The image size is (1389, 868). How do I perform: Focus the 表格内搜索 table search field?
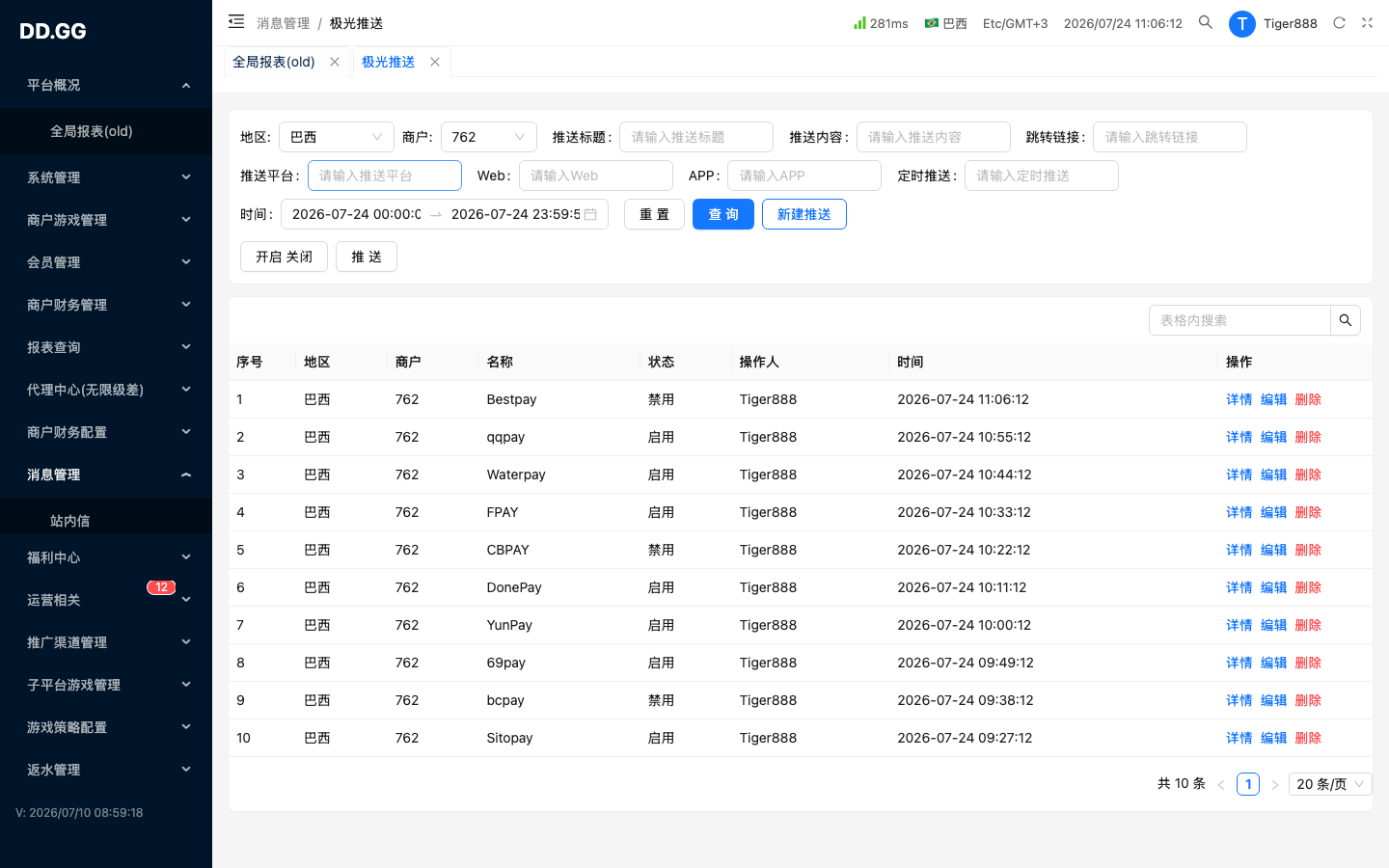(x=1239, y=320)
